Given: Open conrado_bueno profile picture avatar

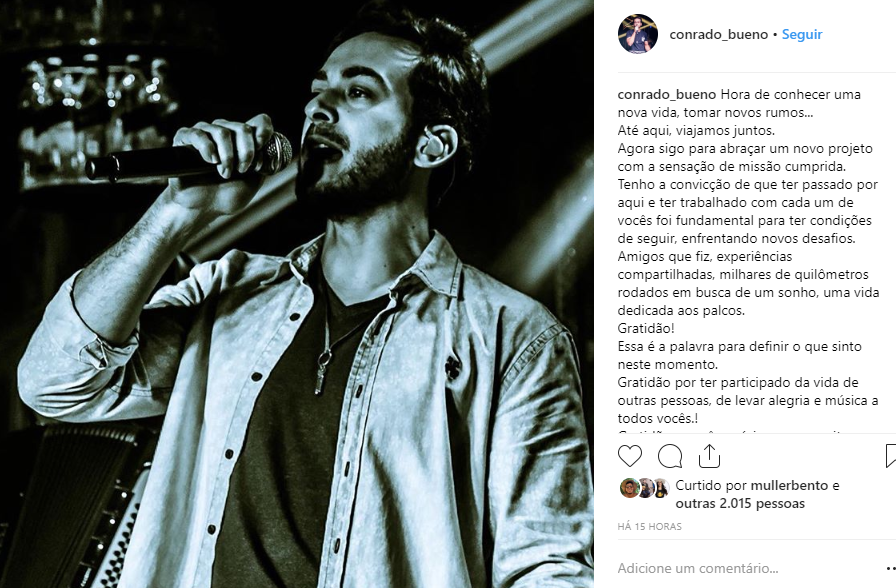Looking at the screenshot, I should (638, 34).
